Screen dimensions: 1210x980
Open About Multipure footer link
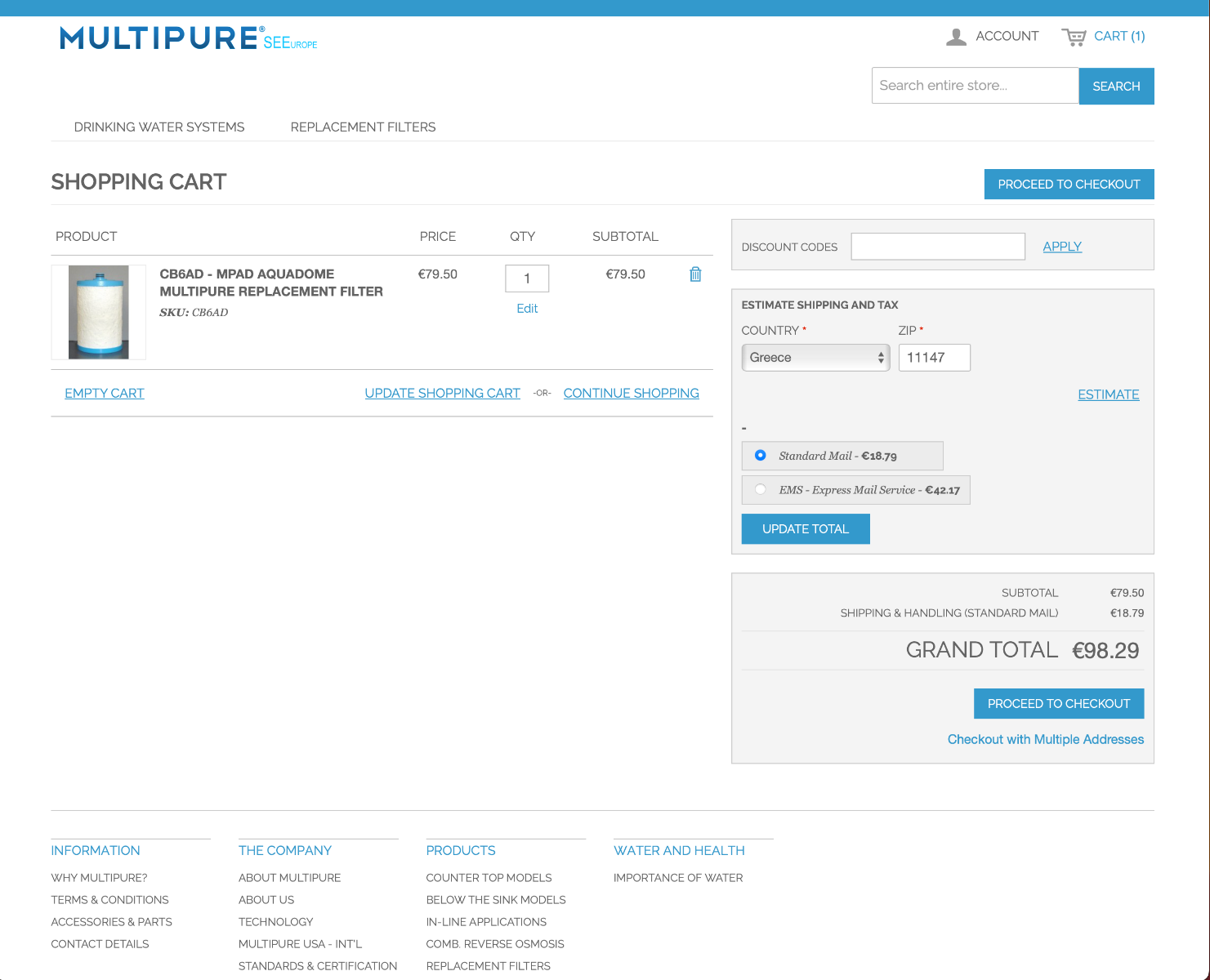(x=289, y=878)
